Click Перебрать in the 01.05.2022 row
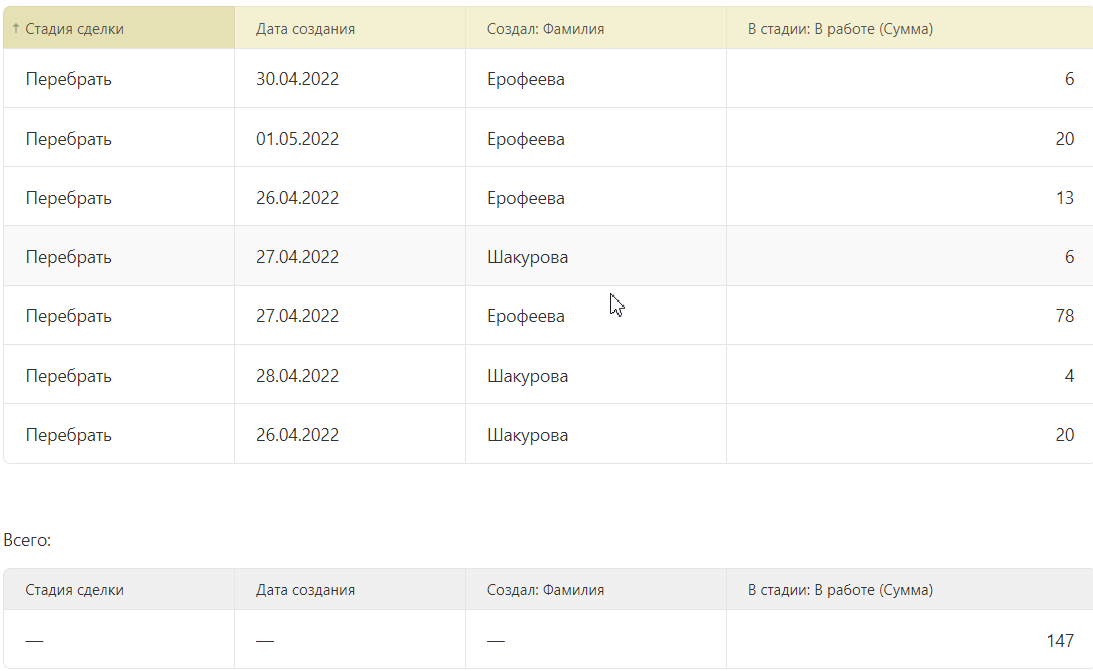This screenshot has height=671, width=1093. click(x=68, y=139)
